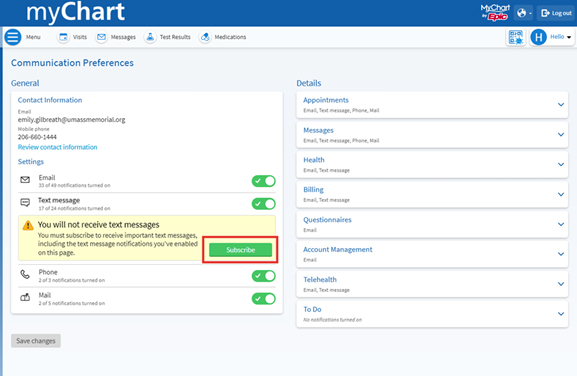
Task: Open Review contact information link
Action: (x=58, y=147)
